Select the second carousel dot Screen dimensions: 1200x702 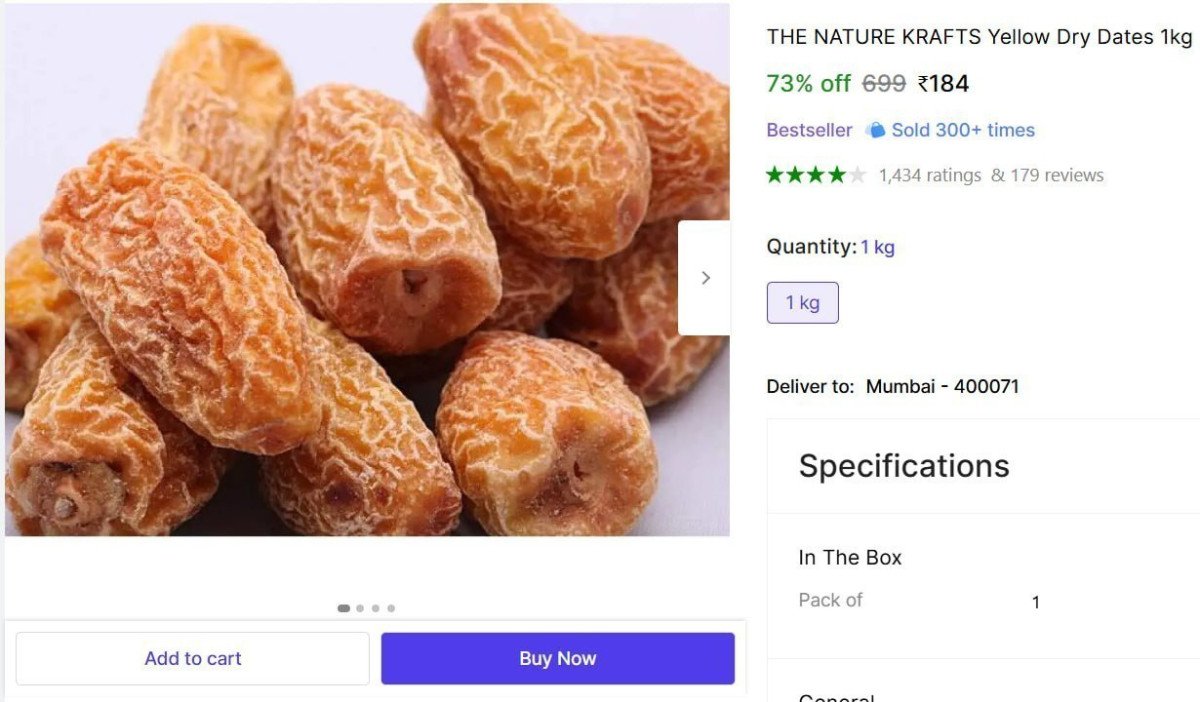point(358,607)
